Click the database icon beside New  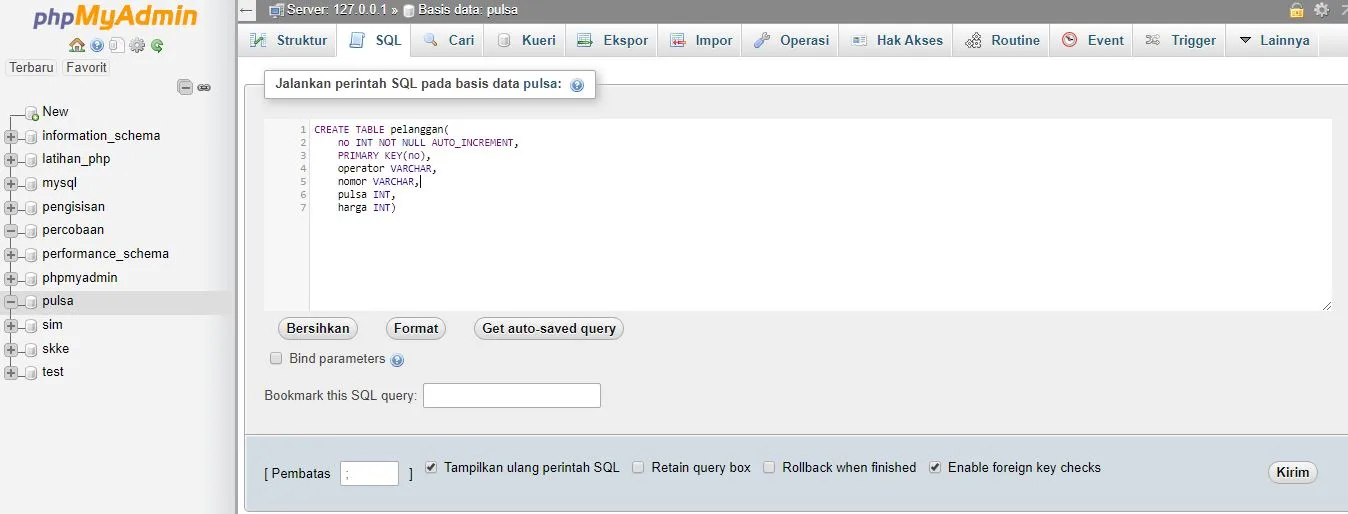31,113
